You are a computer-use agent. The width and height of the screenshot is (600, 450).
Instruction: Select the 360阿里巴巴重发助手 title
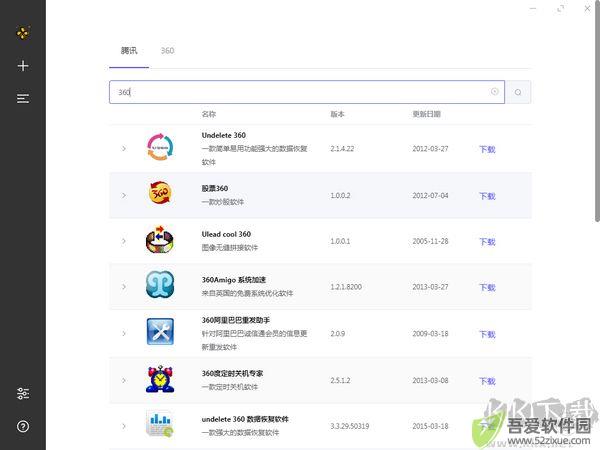[235, 320]
